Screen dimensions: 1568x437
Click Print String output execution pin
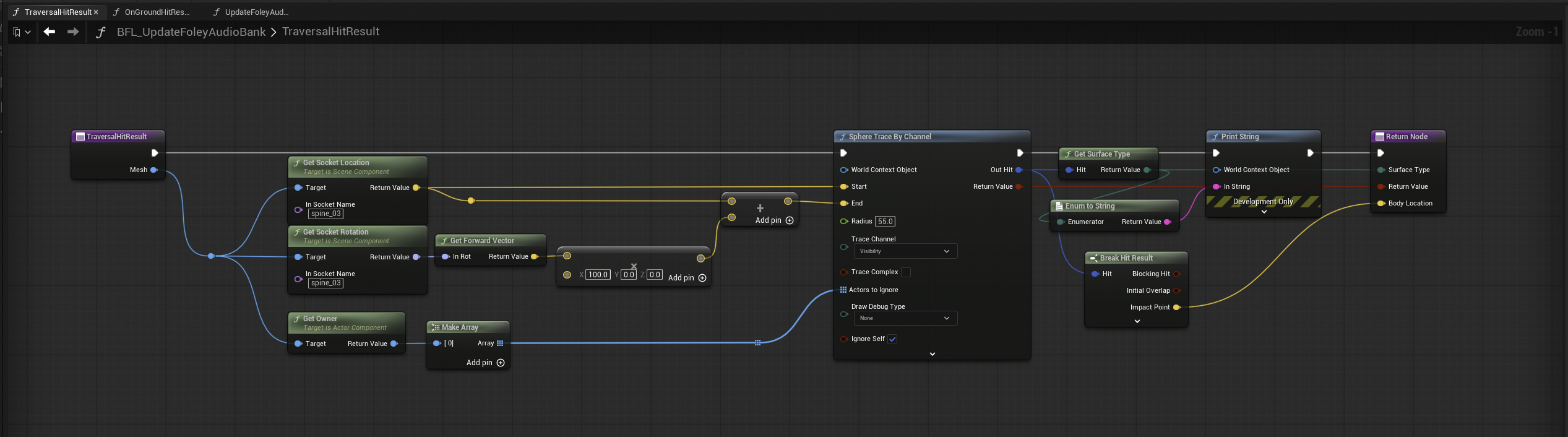tap(1310, 153)
